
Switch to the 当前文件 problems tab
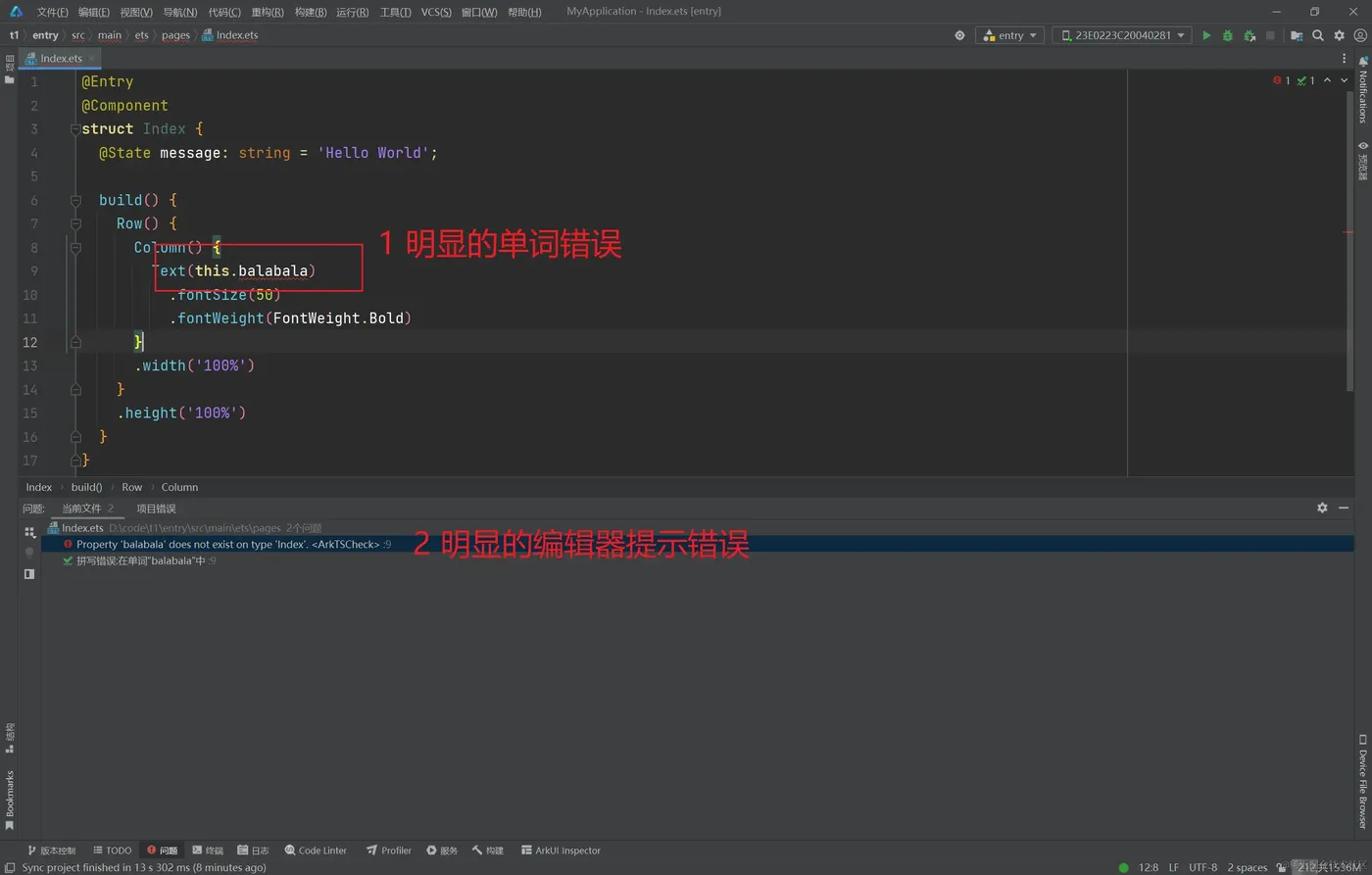pyautogui.click(x=88, y=509)
